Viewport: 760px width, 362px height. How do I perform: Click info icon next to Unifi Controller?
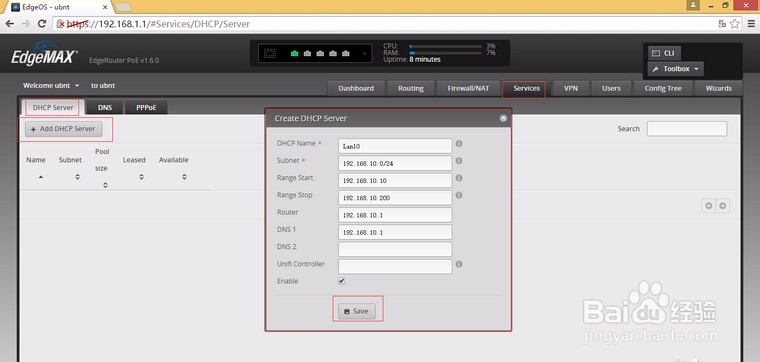coord(459,264)
